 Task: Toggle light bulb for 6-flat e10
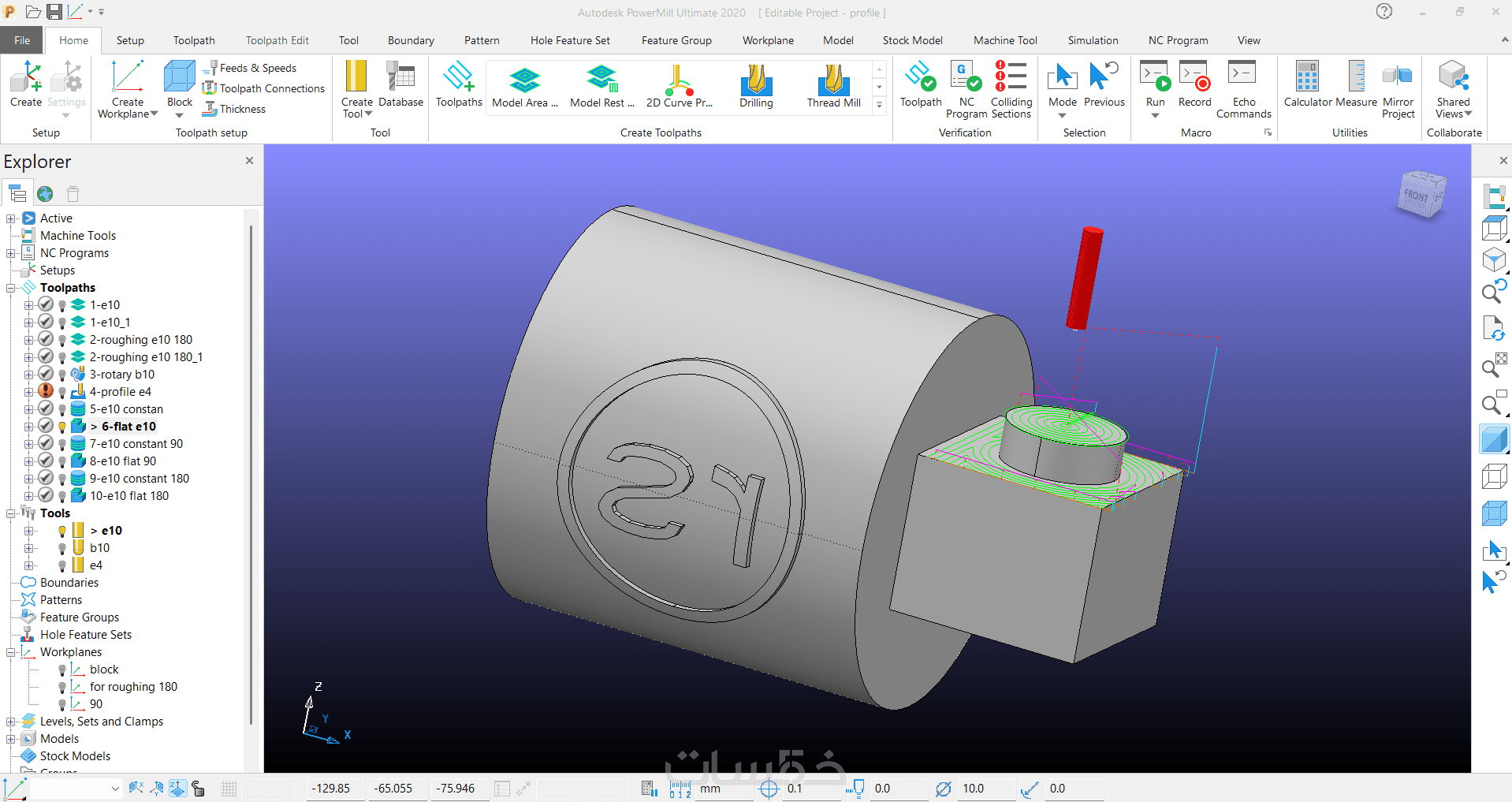point(62,427)
